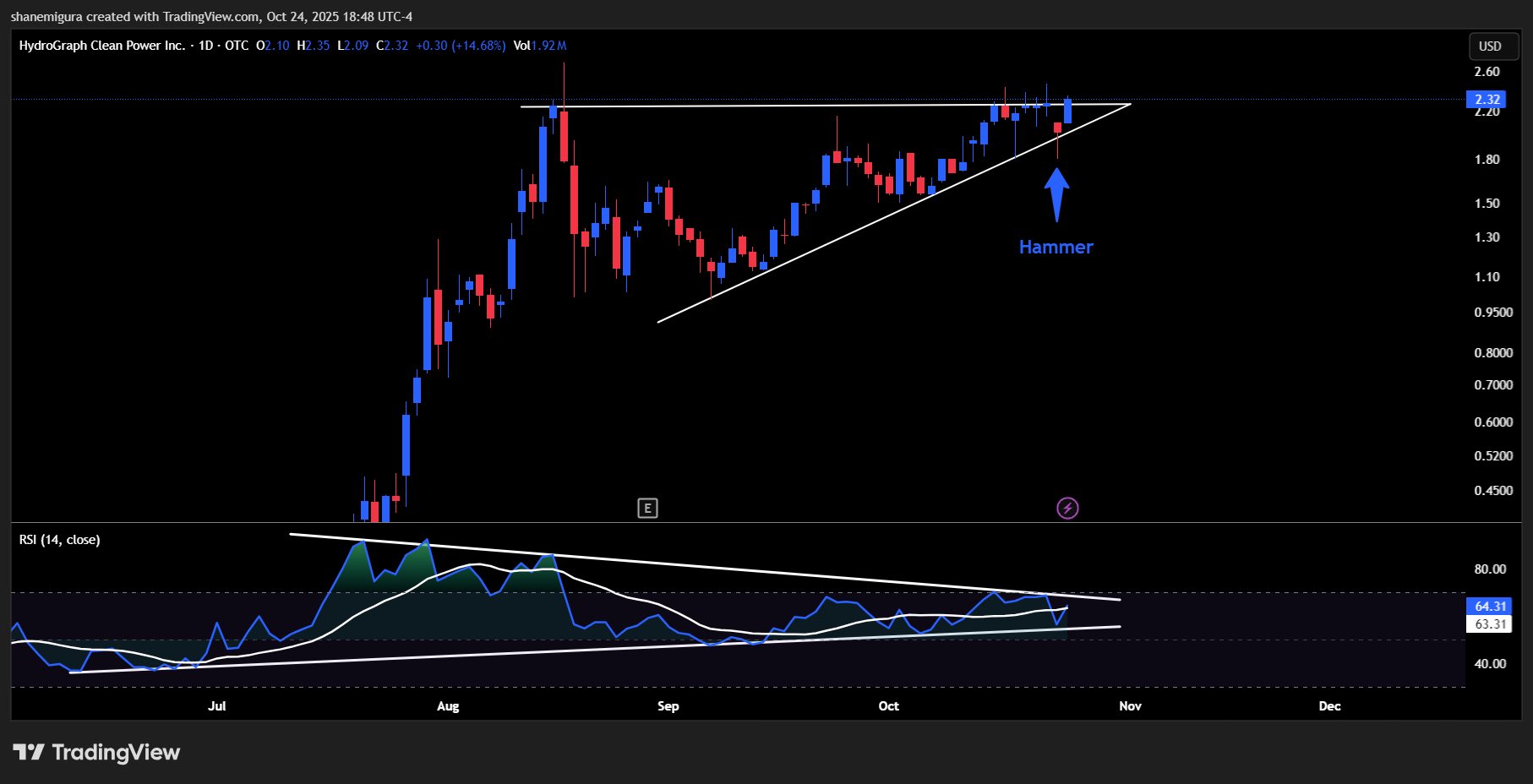Click the low value L2.09
This screenshot has height=784, width=1533.
353,46
